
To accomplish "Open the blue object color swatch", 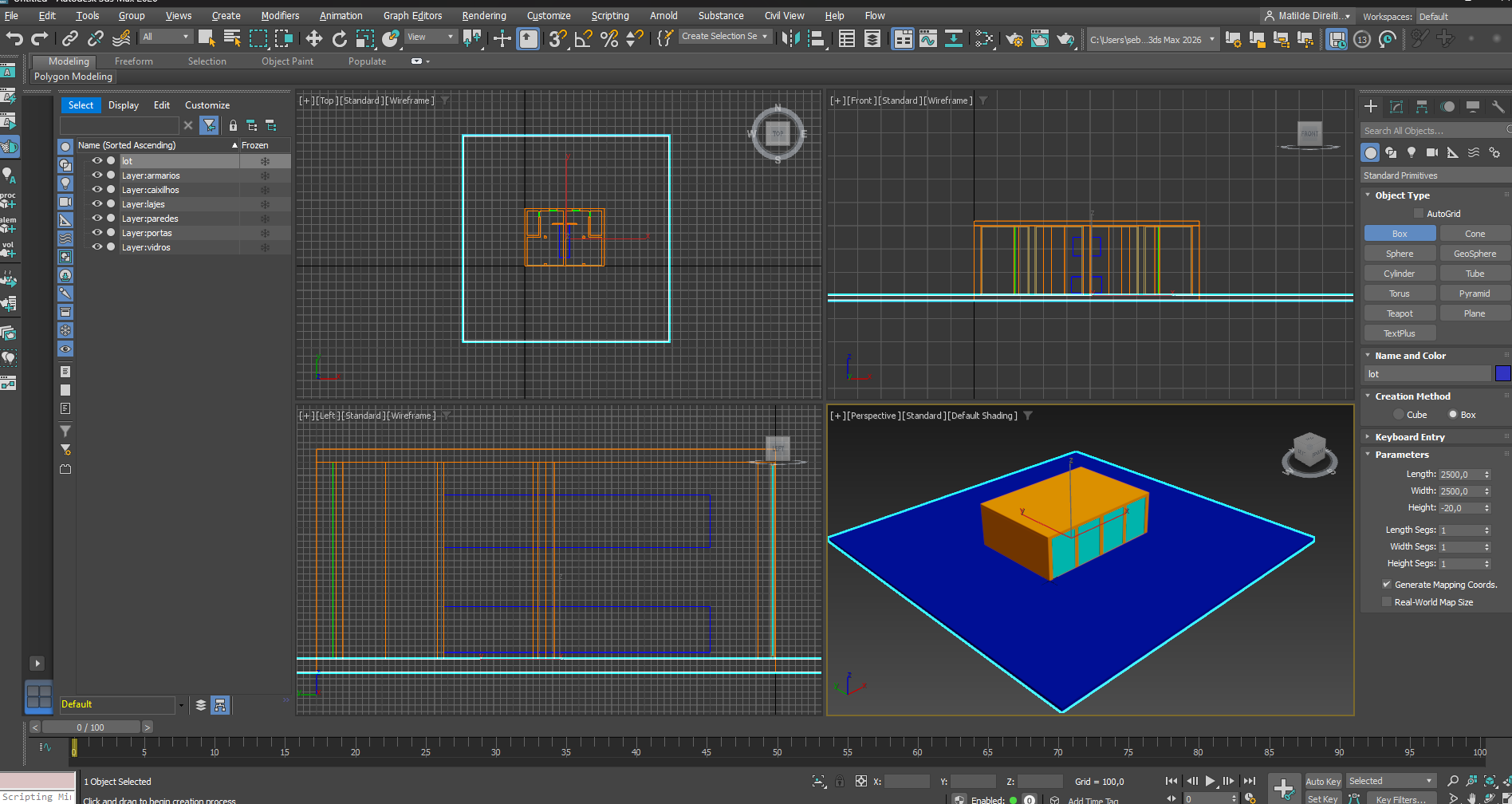I will 1502,374.
